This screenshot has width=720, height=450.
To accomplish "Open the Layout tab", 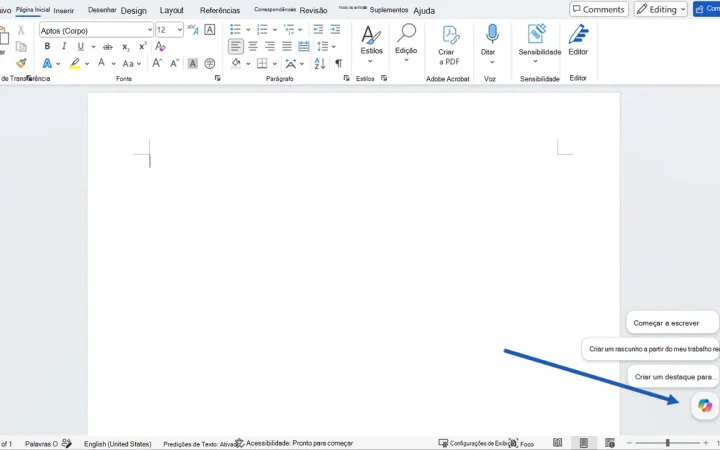I will pos(171,10).
